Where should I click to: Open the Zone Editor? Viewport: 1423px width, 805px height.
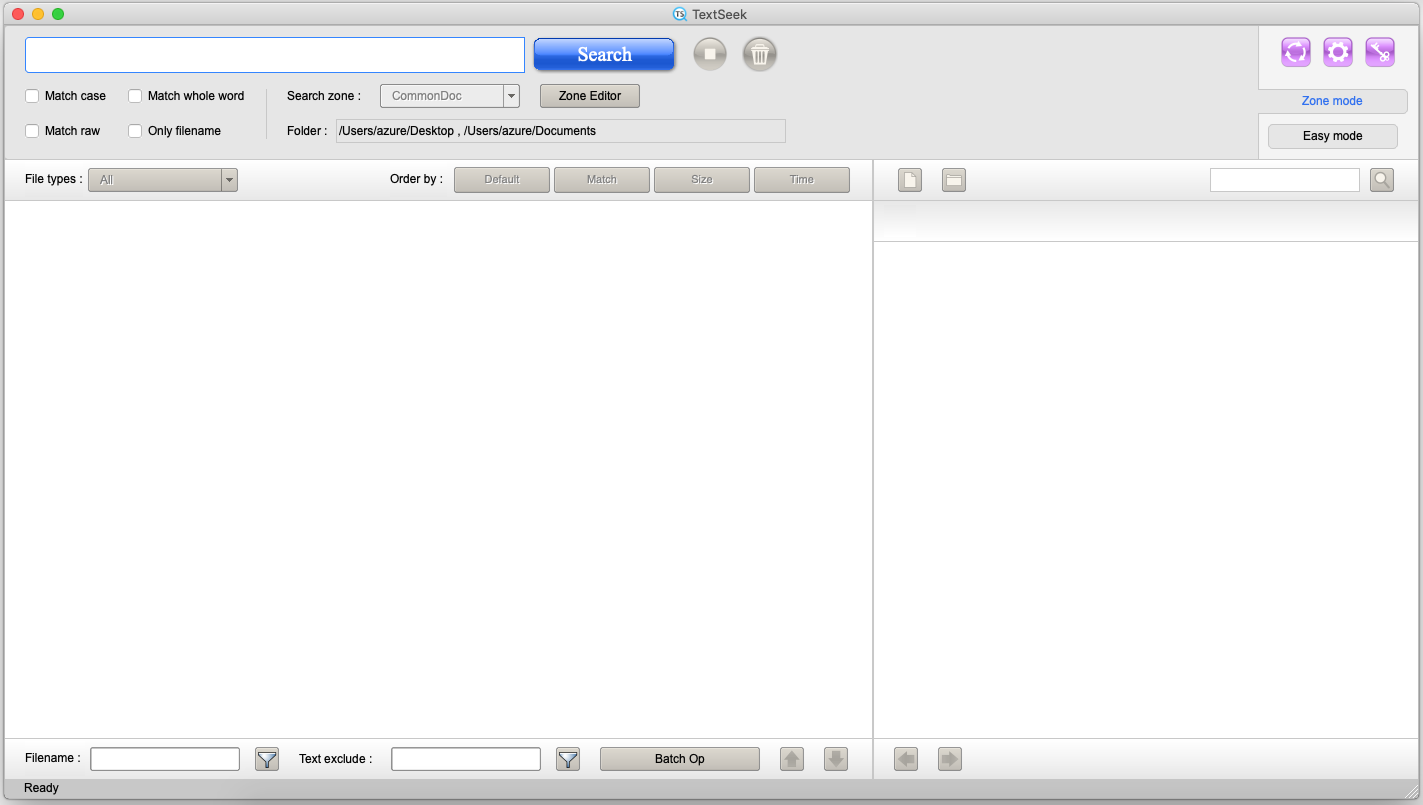589,96
